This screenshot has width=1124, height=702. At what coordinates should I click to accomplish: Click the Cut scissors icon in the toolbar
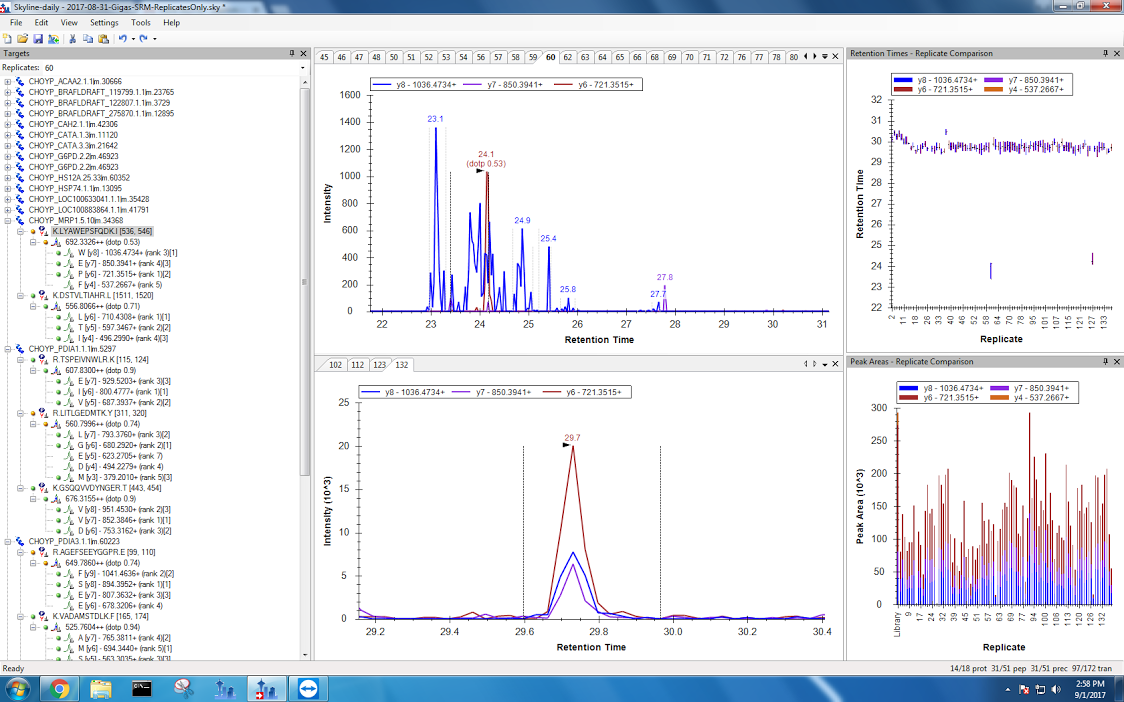73,38
